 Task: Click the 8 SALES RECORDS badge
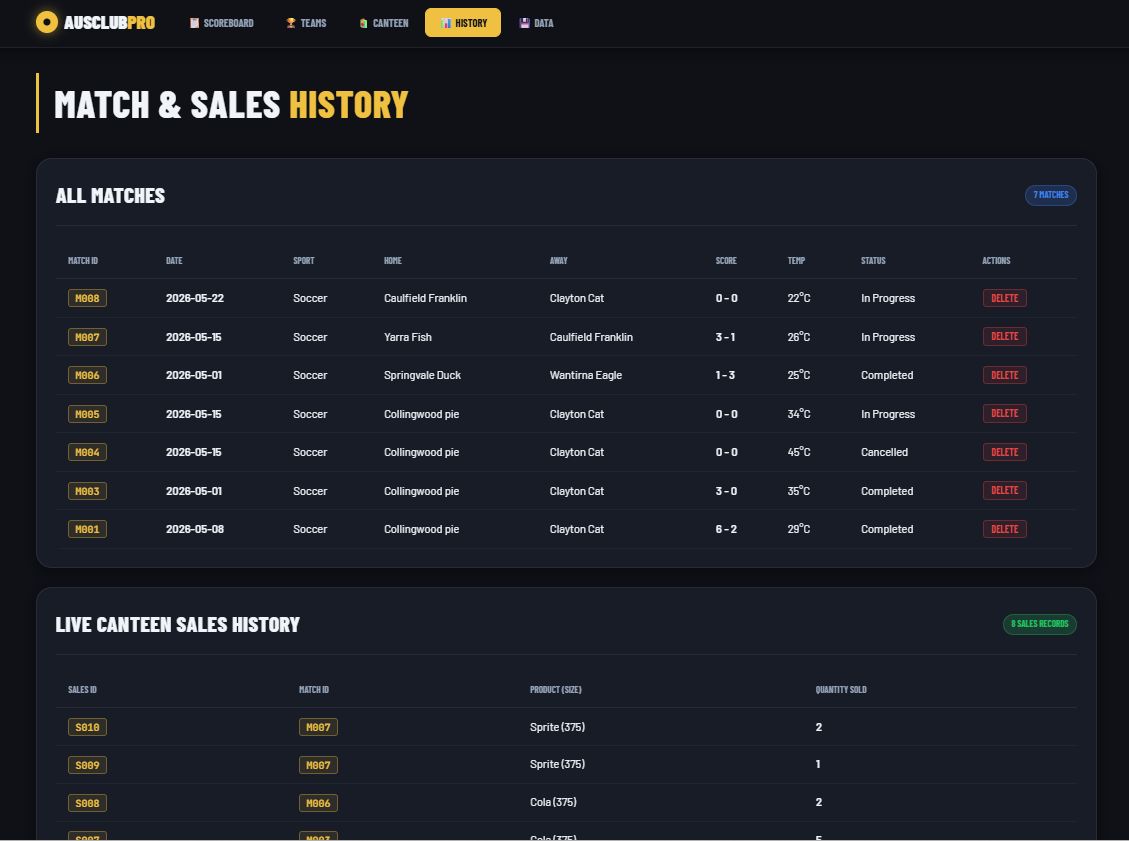[x=1040, y=624]
